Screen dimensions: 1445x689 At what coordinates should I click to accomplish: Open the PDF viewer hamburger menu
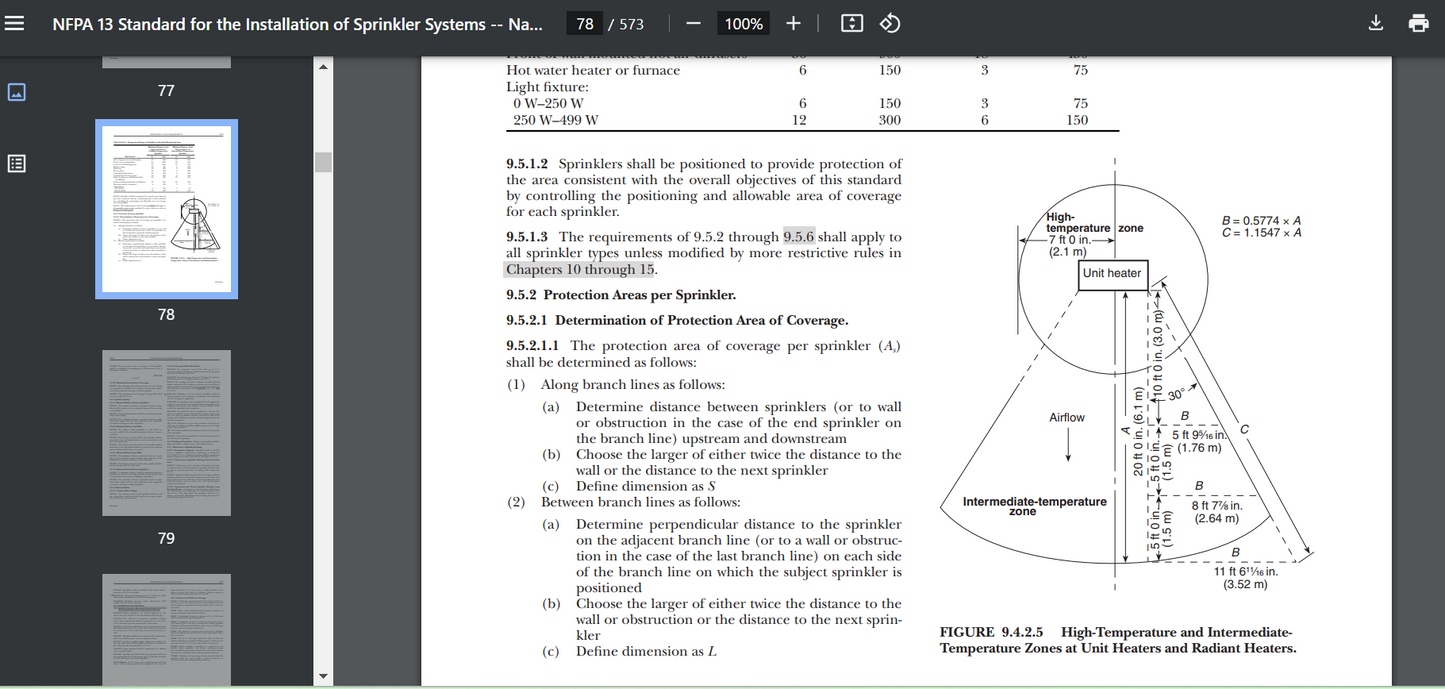(14, 22)
